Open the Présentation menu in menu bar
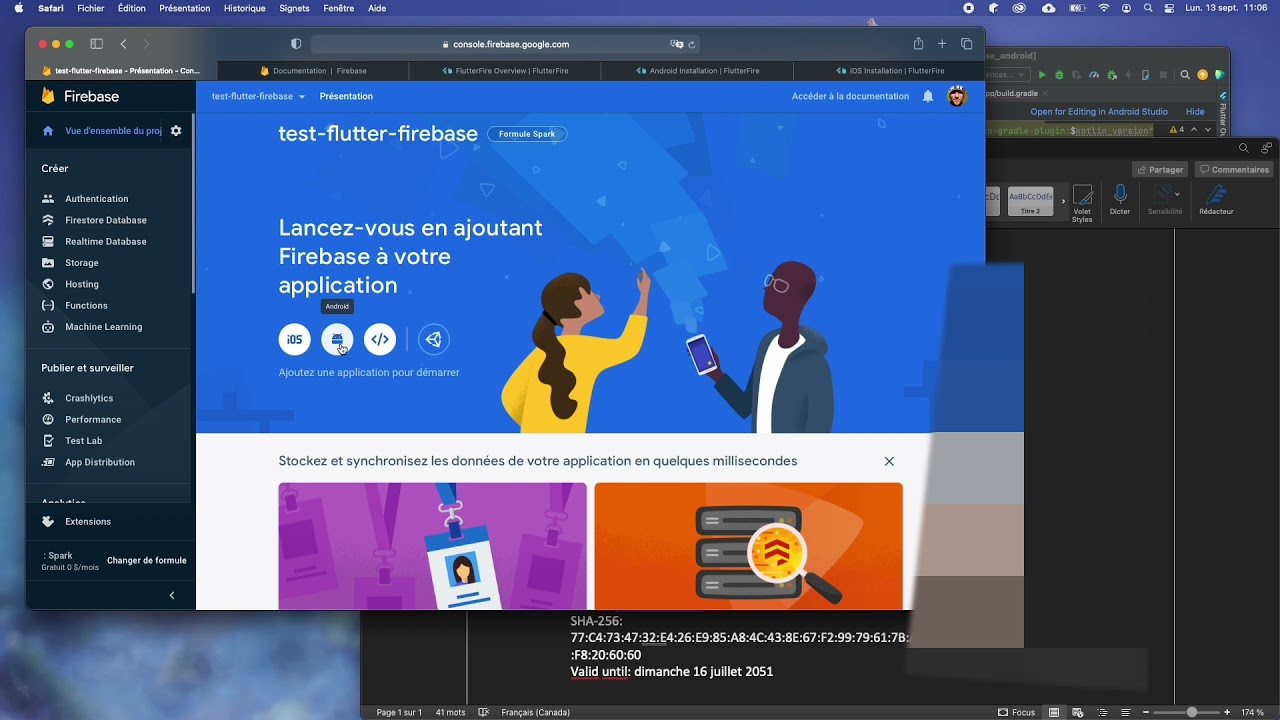Image resolution: width=1280 pixels, height=720 pixels. (x=185, y=8)
